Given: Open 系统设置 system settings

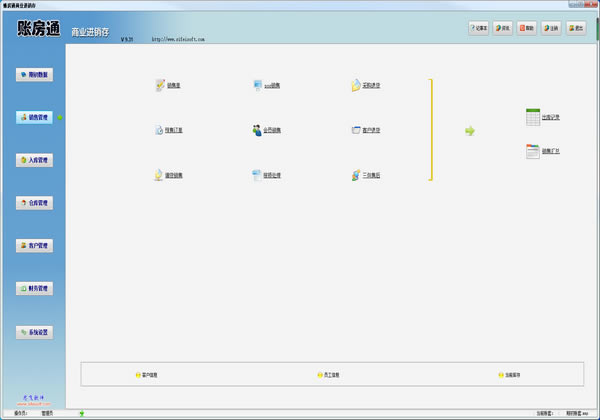Looking at the screenshot, I should coord(33,332).
